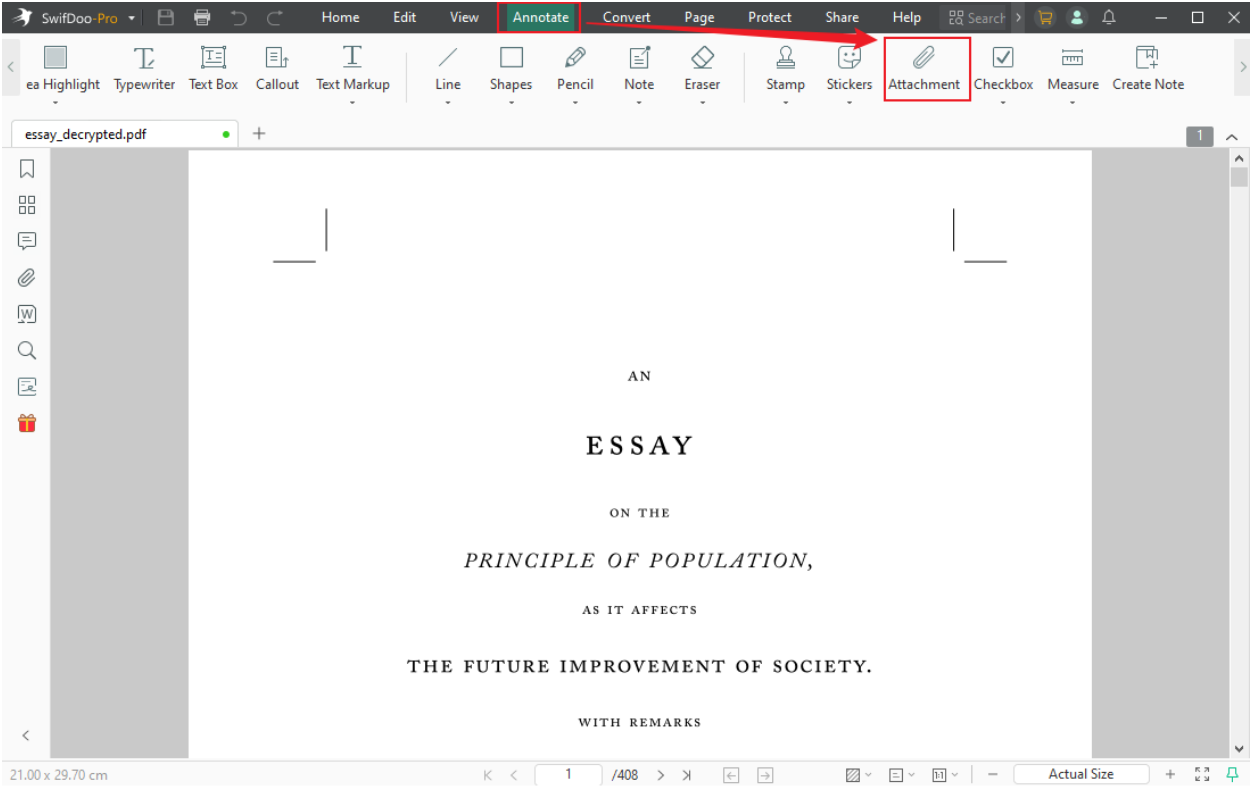Toggle the green pin at bottom right
Viewport: 1252px width, 792px height.
click(1232, 774)
